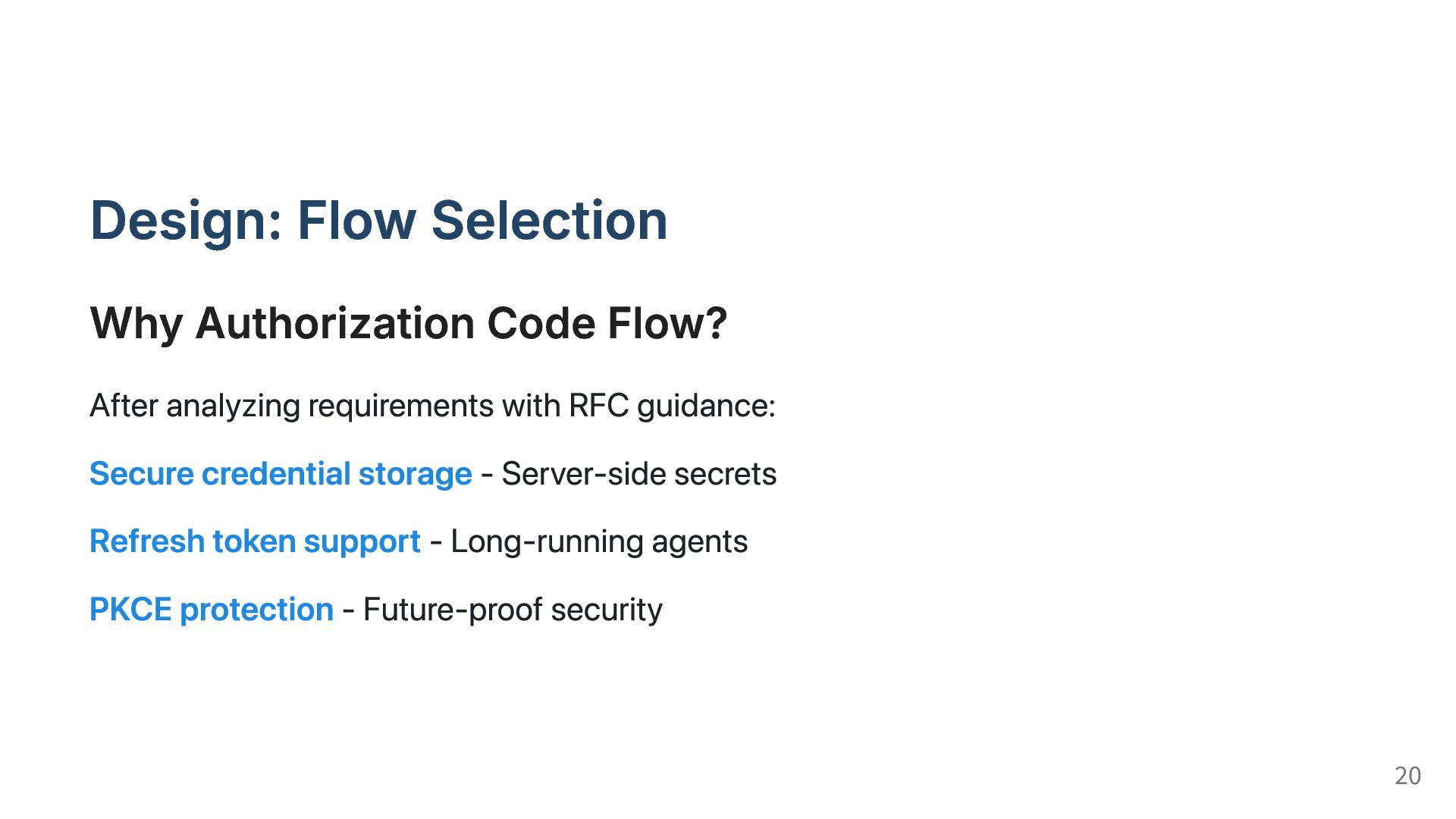Open the Secure credential storage blue text
1456x819 pixels.
coord(281,474)
